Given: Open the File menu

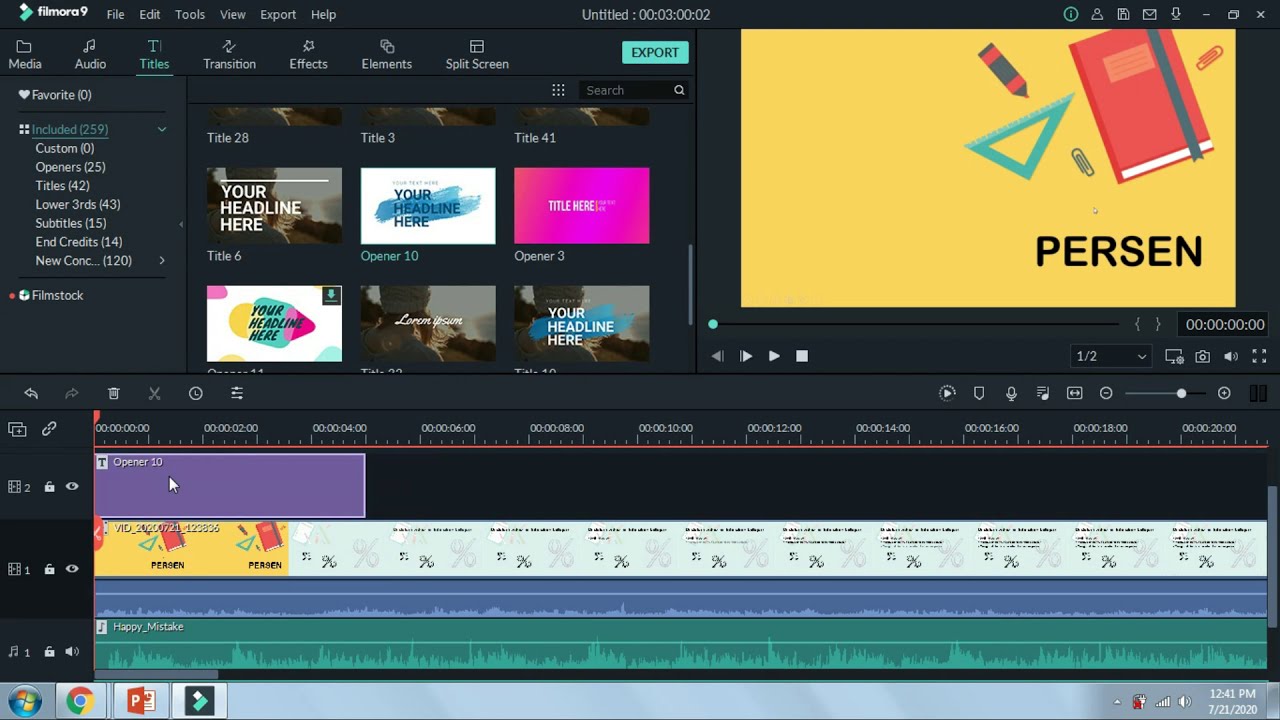Looking at the screenshot, I should click(115, 14).
